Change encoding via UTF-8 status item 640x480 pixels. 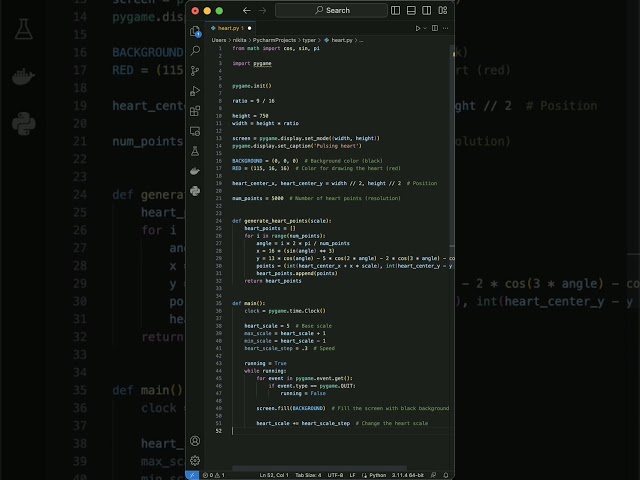tap(335, 475)
